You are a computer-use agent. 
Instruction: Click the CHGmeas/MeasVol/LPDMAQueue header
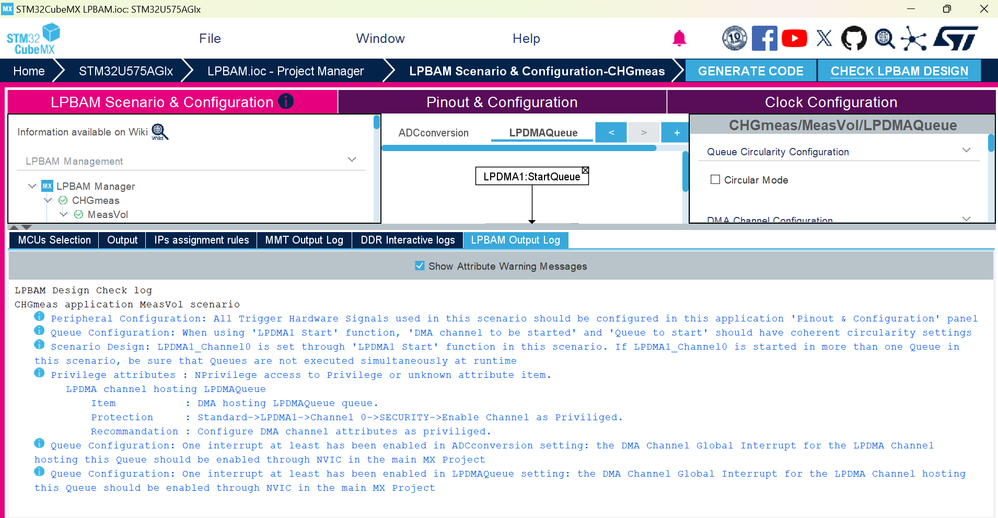[x=842, y=125]
